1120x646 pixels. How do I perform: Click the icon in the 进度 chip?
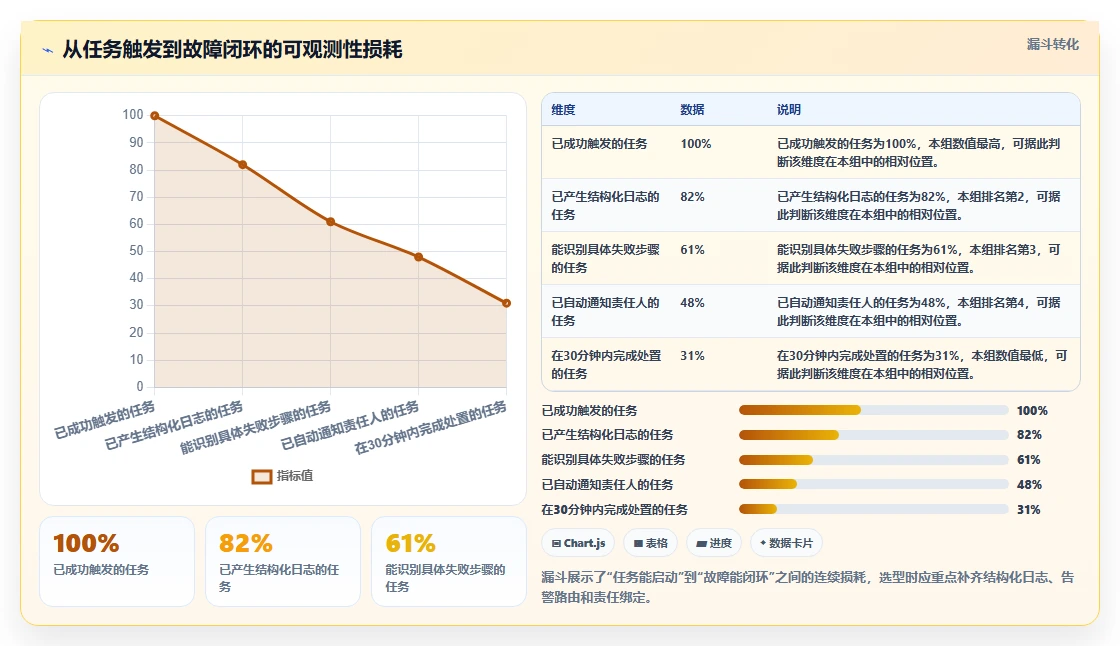click(x=701, y=544)
